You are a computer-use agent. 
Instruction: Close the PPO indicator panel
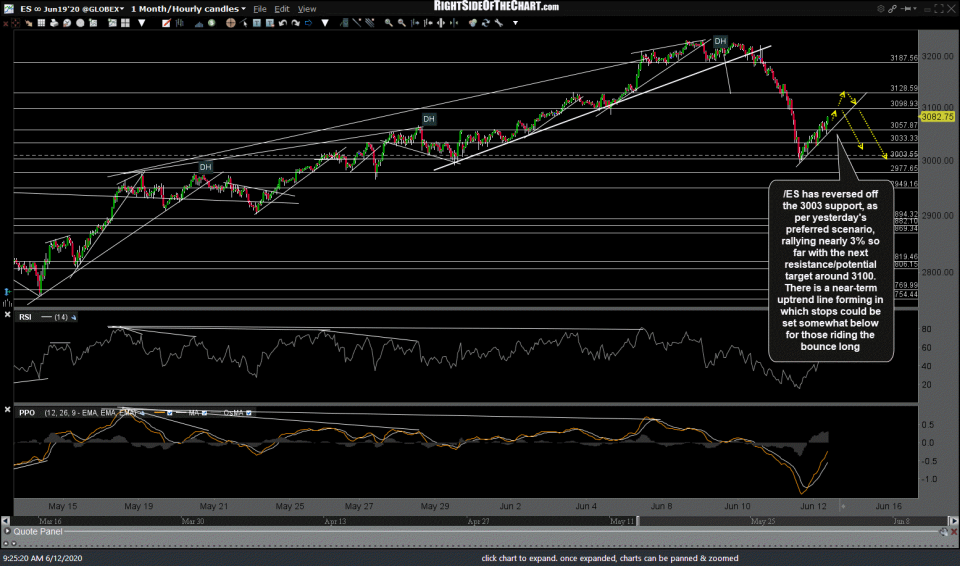[x=7, y=409]
